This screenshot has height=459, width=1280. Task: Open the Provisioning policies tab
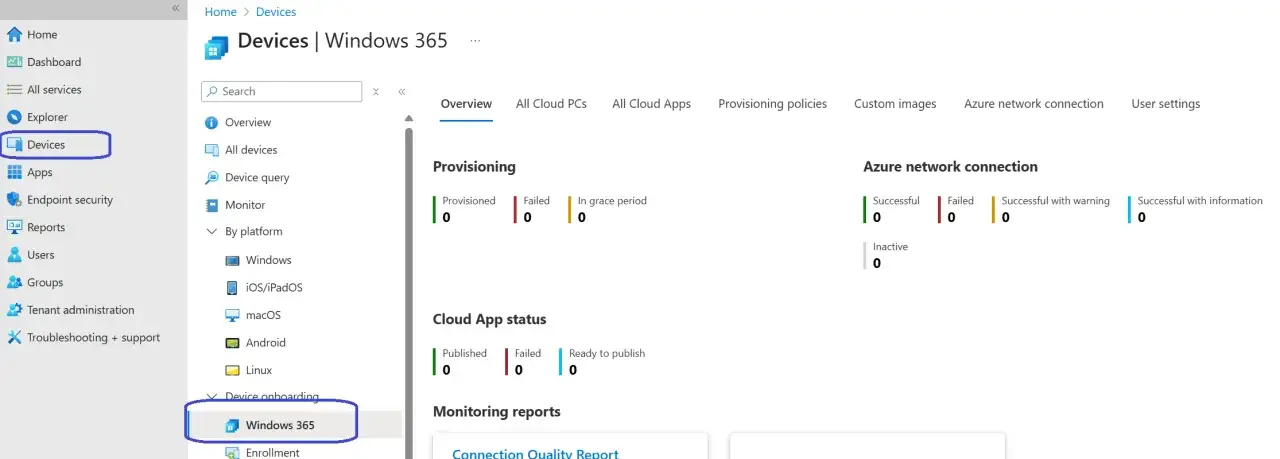[772, 104]
